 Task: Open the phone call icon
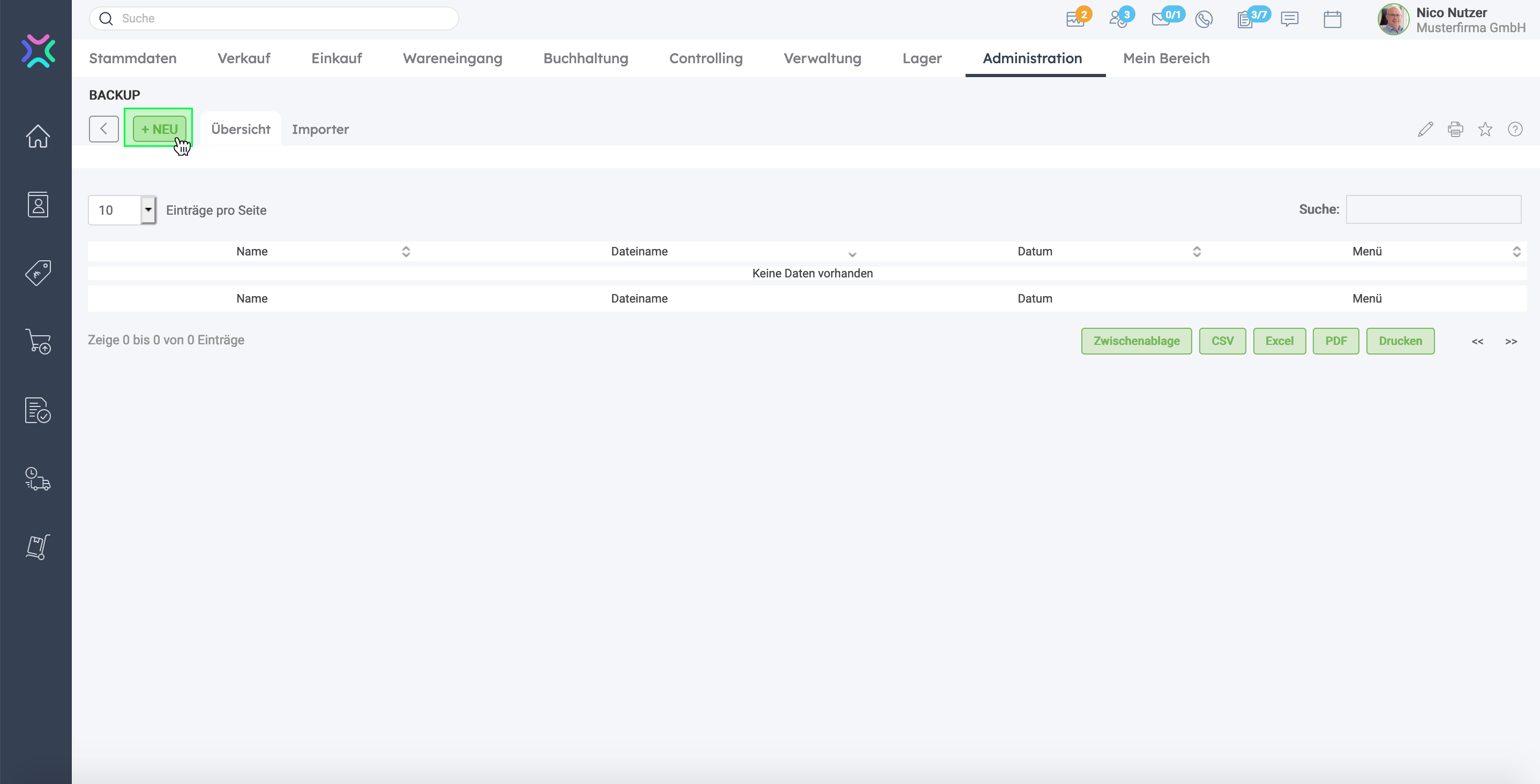click(x=1203, y=19)
